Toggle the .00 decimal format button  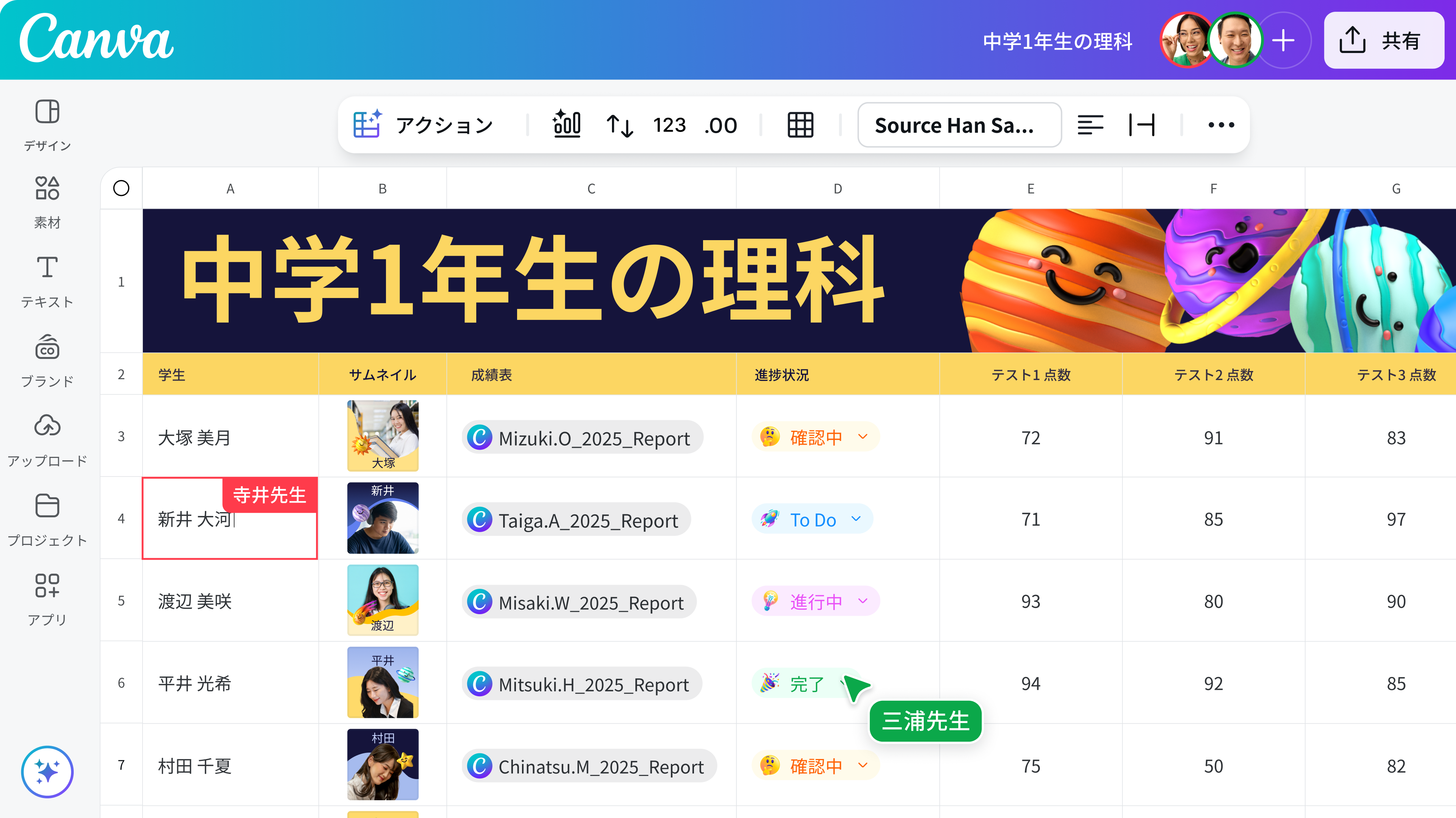pos(721,125)
